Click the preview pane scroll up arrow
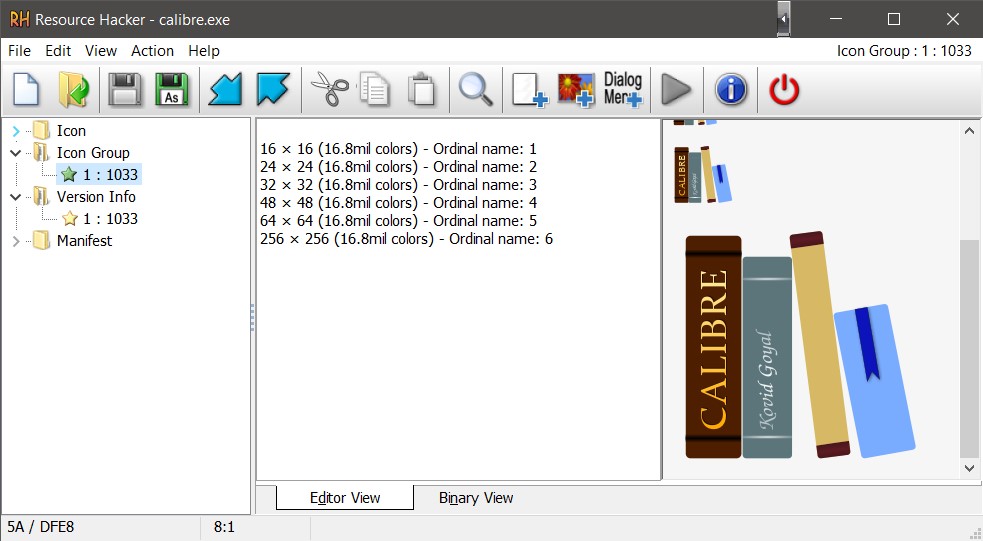The height and width of the screenshot is (541, 983). coord(969,131)
